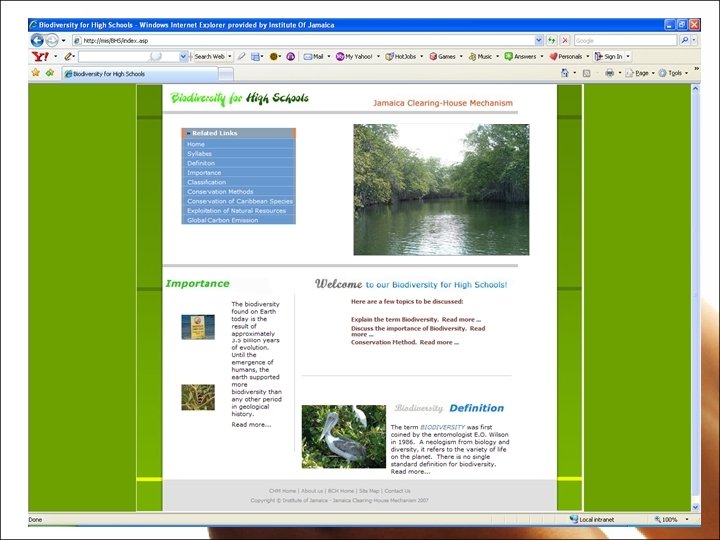Click the Site Map footer link
Viewport: 720px width, 540px height.
(369, 491)
